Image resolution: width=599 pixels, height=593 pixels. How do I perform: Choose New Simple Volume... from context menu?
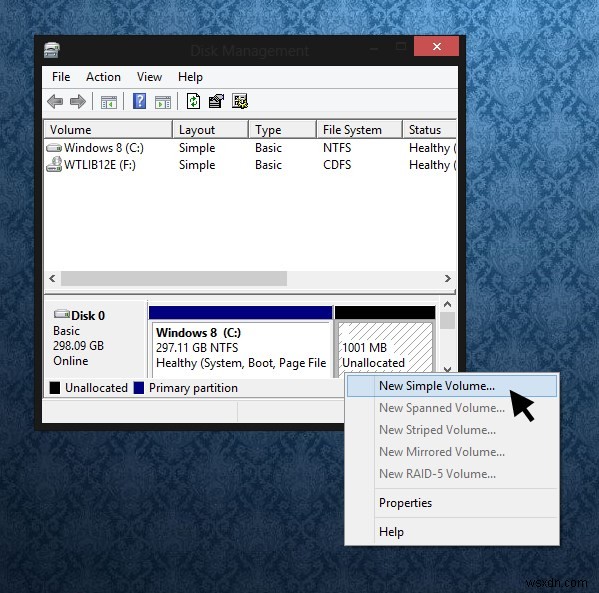pos(452,386)
